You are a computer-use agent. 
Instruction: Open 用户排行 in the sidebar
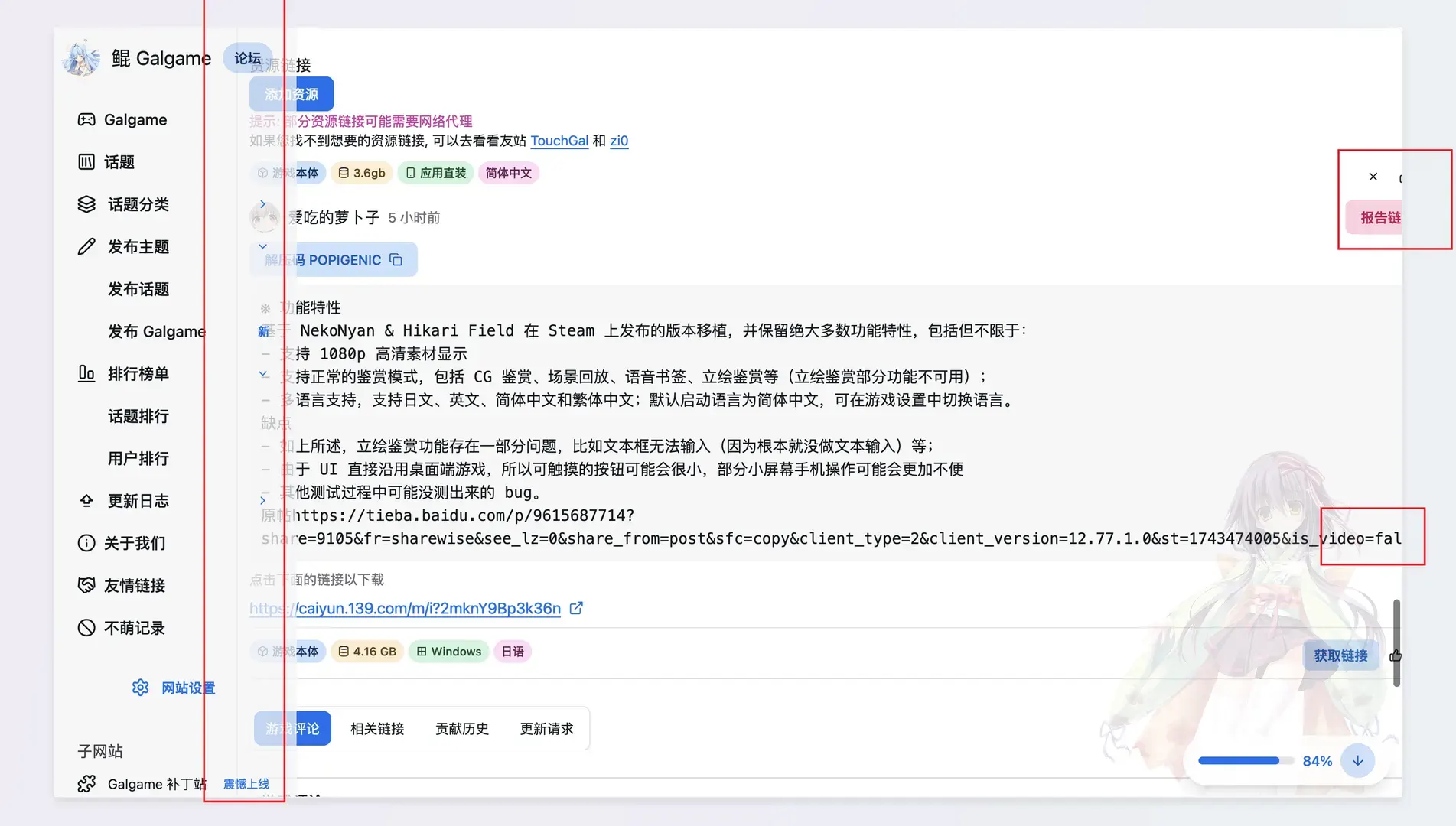(x=138, y=458)
